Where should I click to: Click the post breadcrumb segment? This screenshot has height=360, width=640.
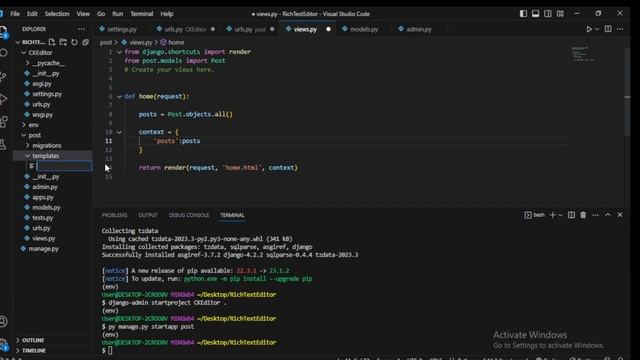tap(106, 42)
